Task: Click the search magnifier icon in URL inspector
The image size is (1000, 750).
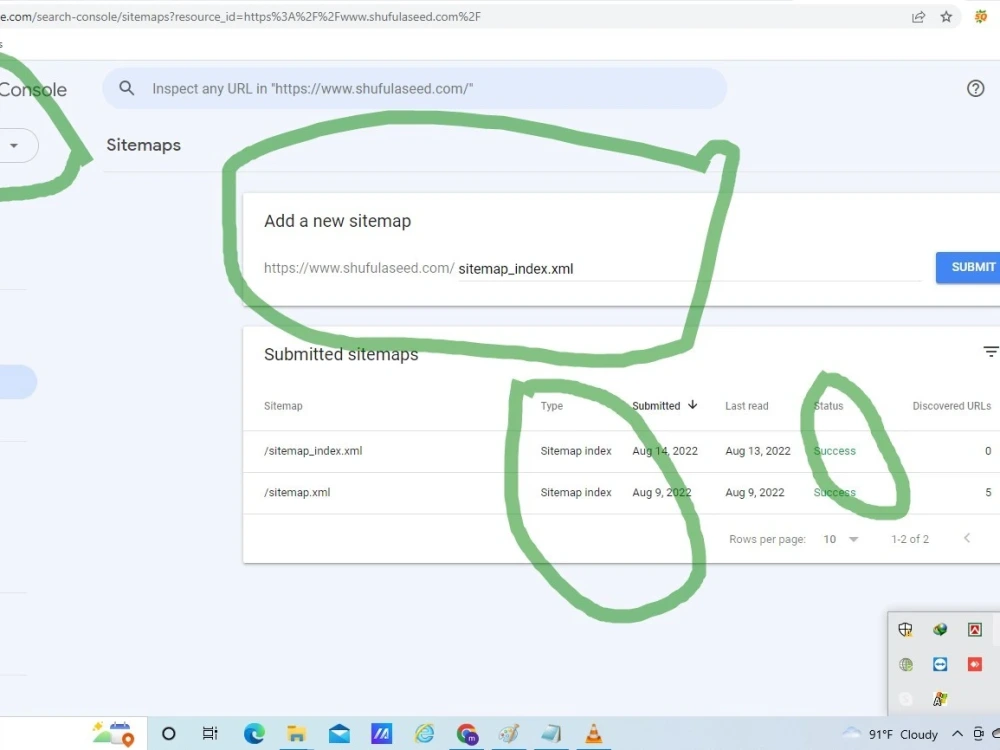Action: pos(126,88)
